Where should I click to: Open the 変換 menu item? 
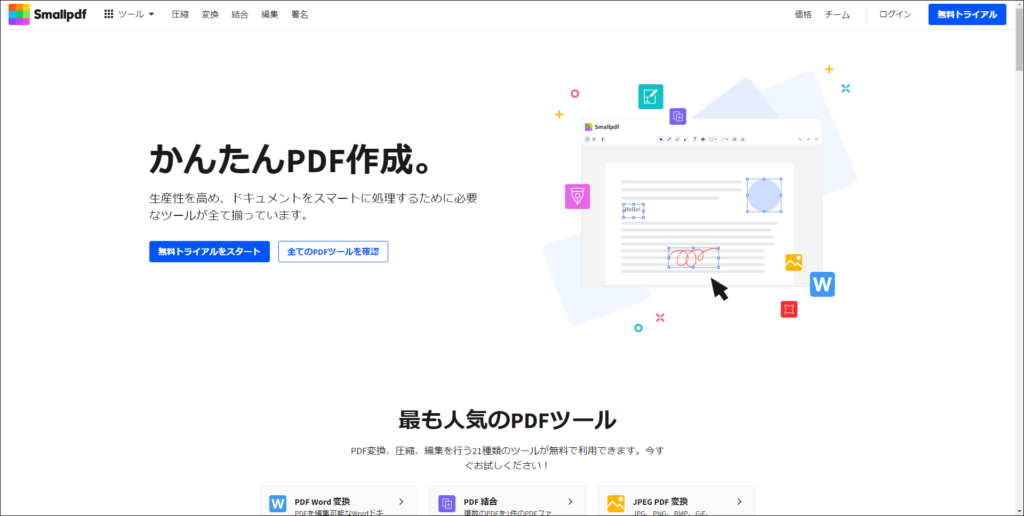[210, 14]
